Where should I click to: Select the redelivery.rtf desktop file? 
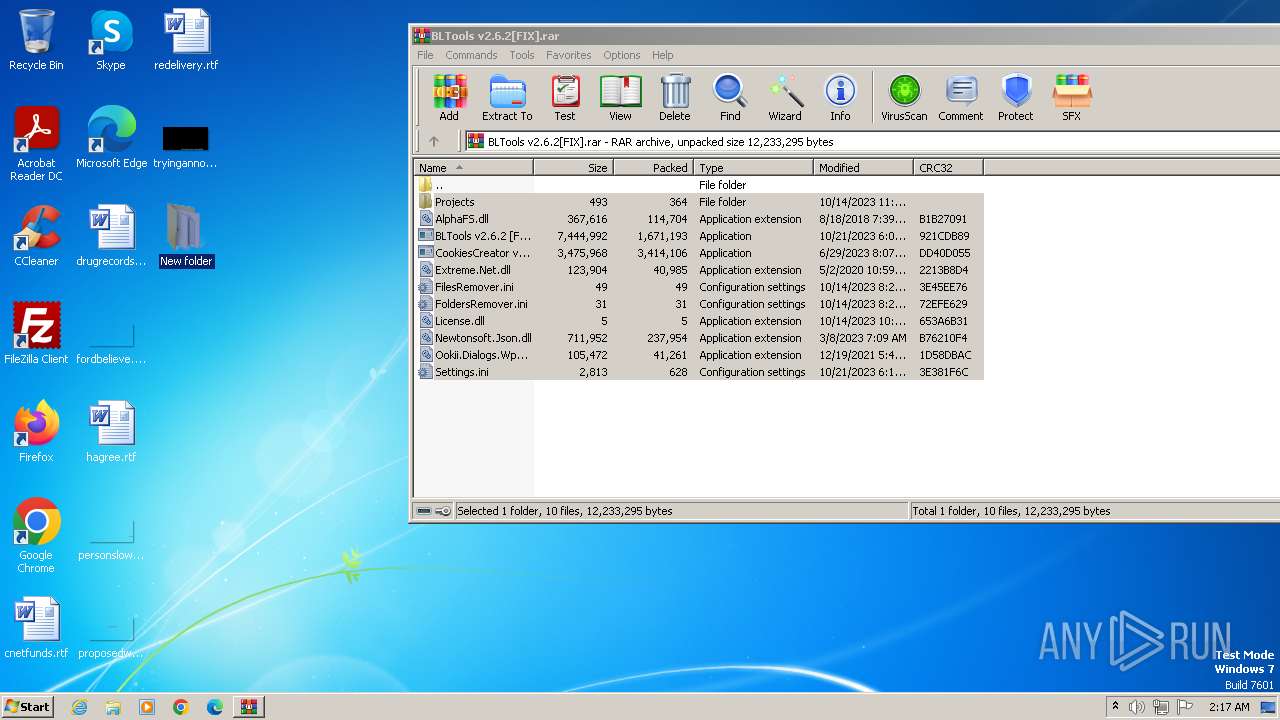186,40
